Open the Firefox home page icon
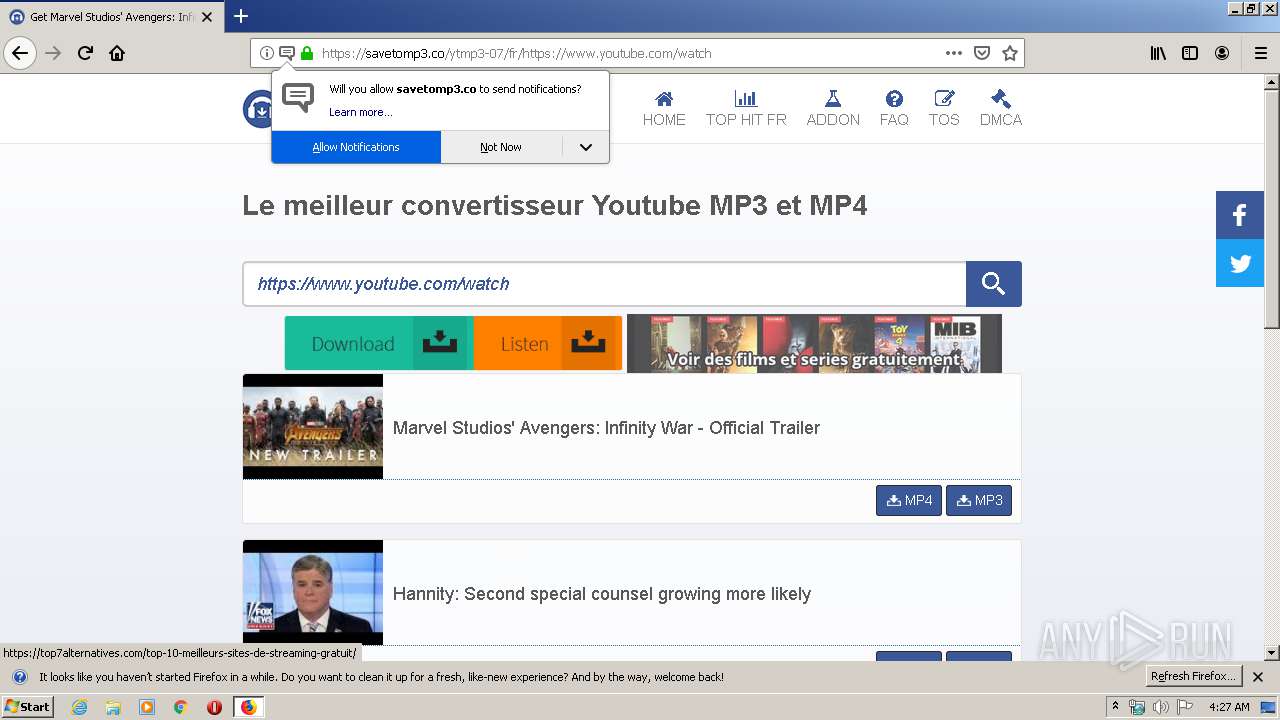Viewport: 1280px width, 720px height. pyautogui.click(x=117, y=53)
